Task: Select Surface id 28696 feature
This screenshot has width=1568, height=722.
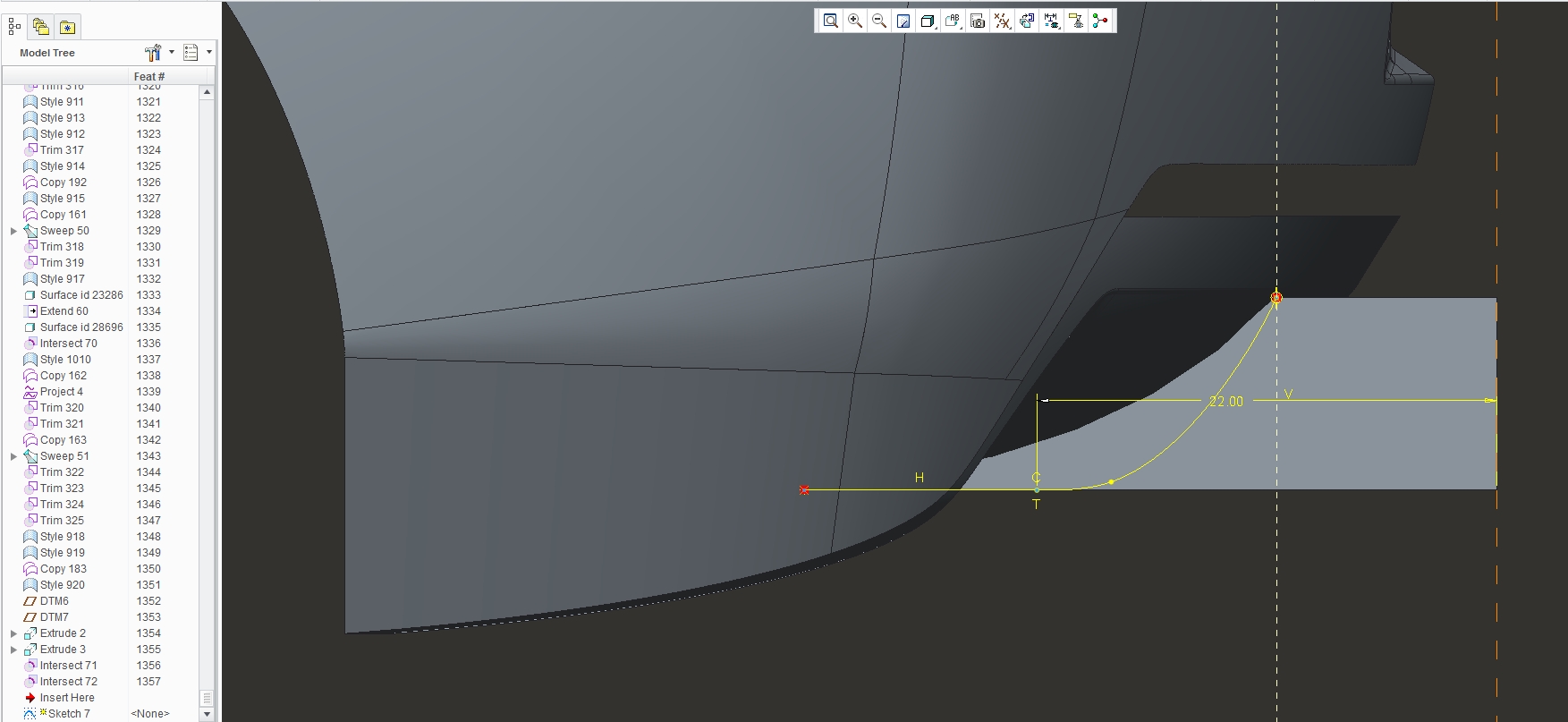Action: pos(81,327)
